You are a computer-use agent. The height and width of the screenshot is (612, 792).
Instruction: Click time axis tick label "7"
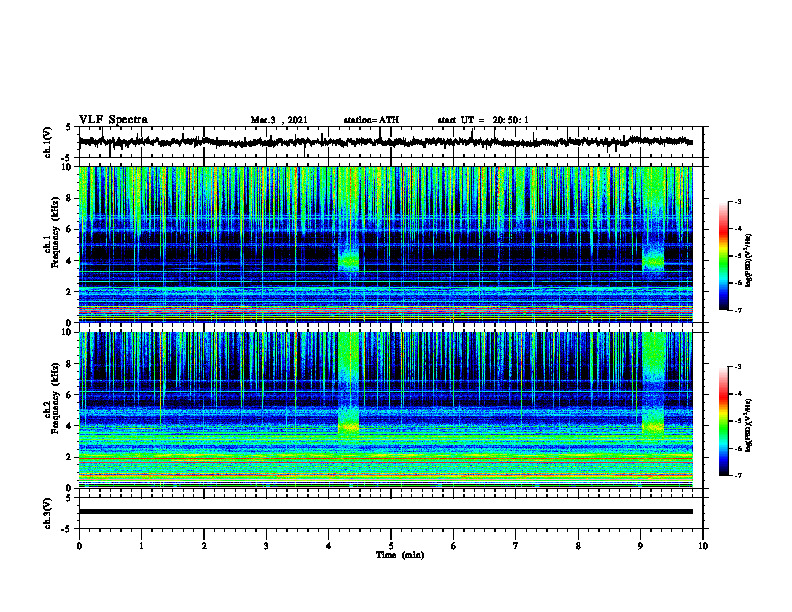(x=516, y=546)
